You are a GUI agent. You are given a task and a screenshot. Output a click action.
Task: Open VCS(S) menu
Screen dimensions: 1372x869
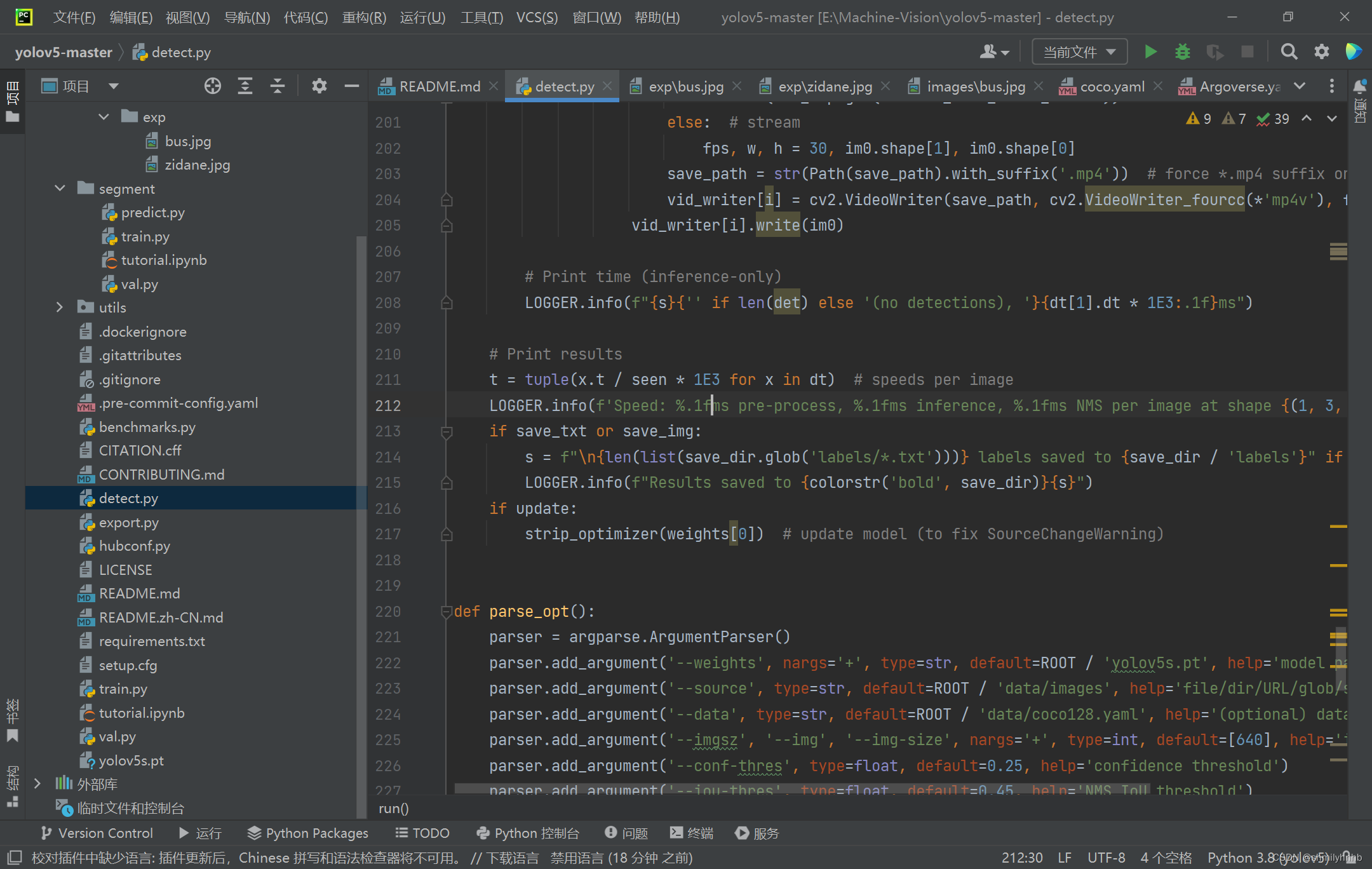tap(537, 17)
